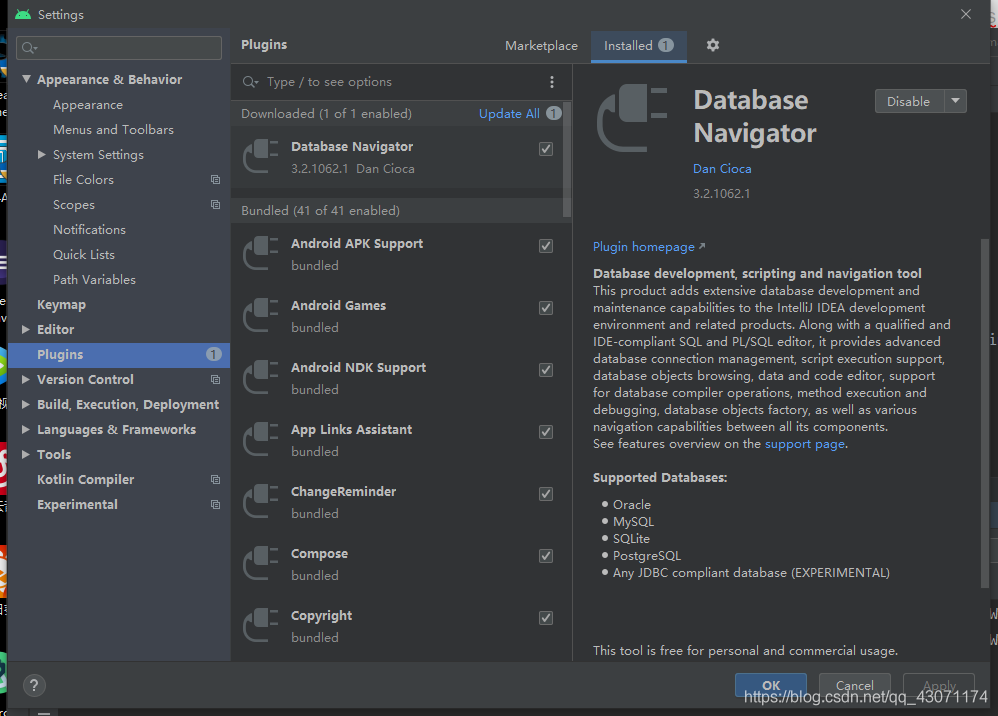
Task: Expand the Version Control node
Action: pos(25,379)
